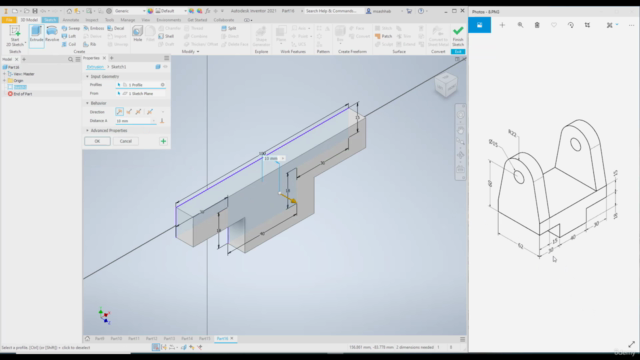Click the rotate icon in Photos window

[x=571, y=25]
